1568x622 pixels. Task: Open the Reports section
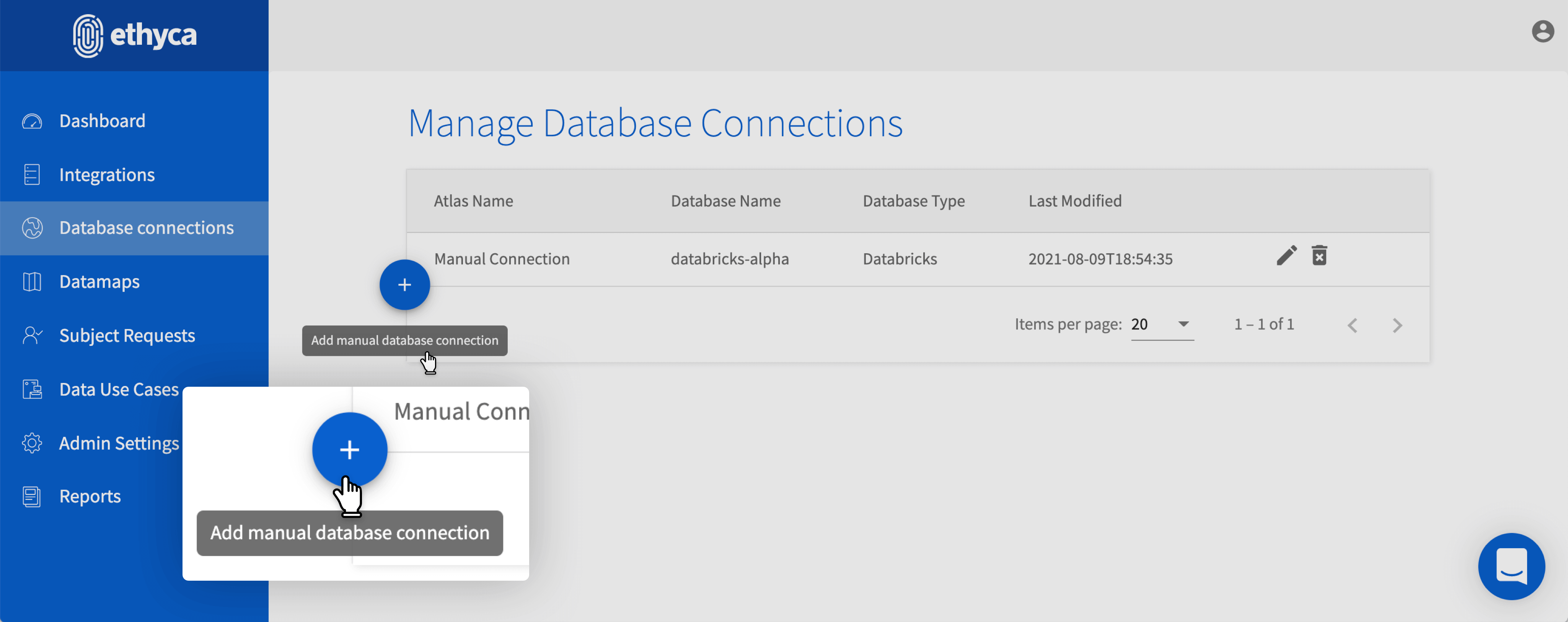90,497
